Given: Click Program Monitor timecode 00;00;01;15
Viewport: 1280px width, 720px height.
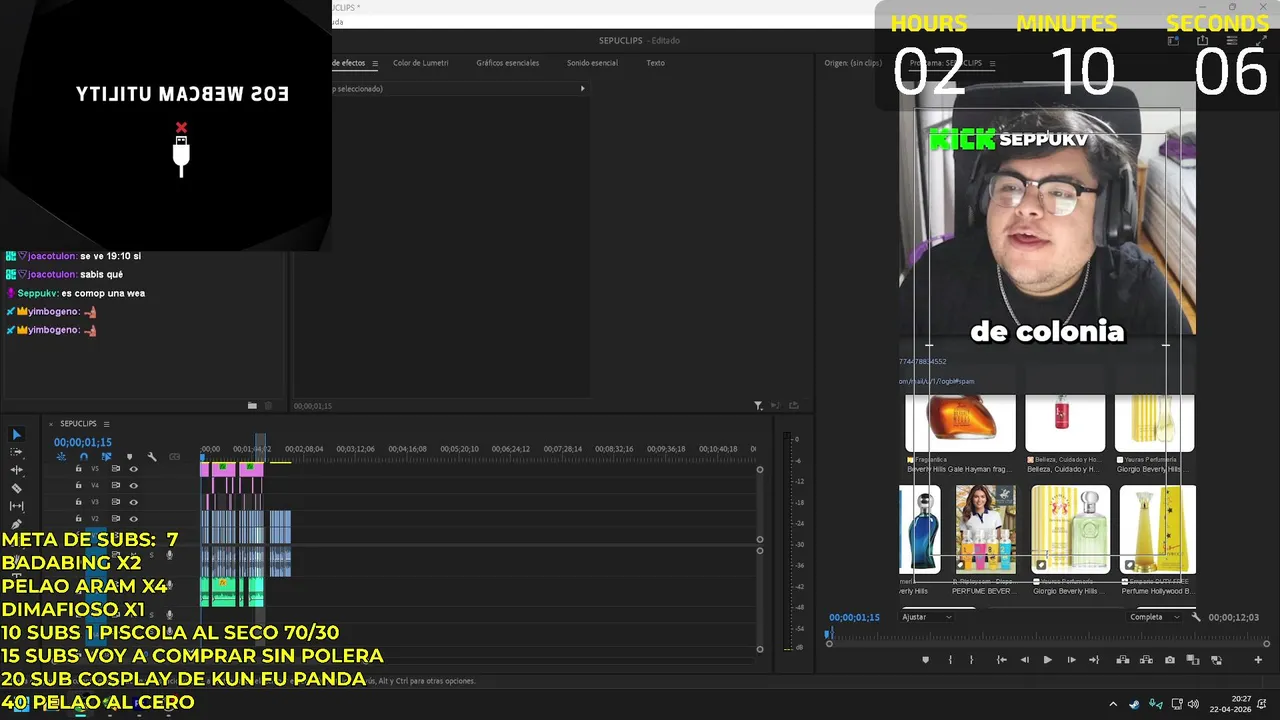Looking at the screenshot, I should (854, 617).
